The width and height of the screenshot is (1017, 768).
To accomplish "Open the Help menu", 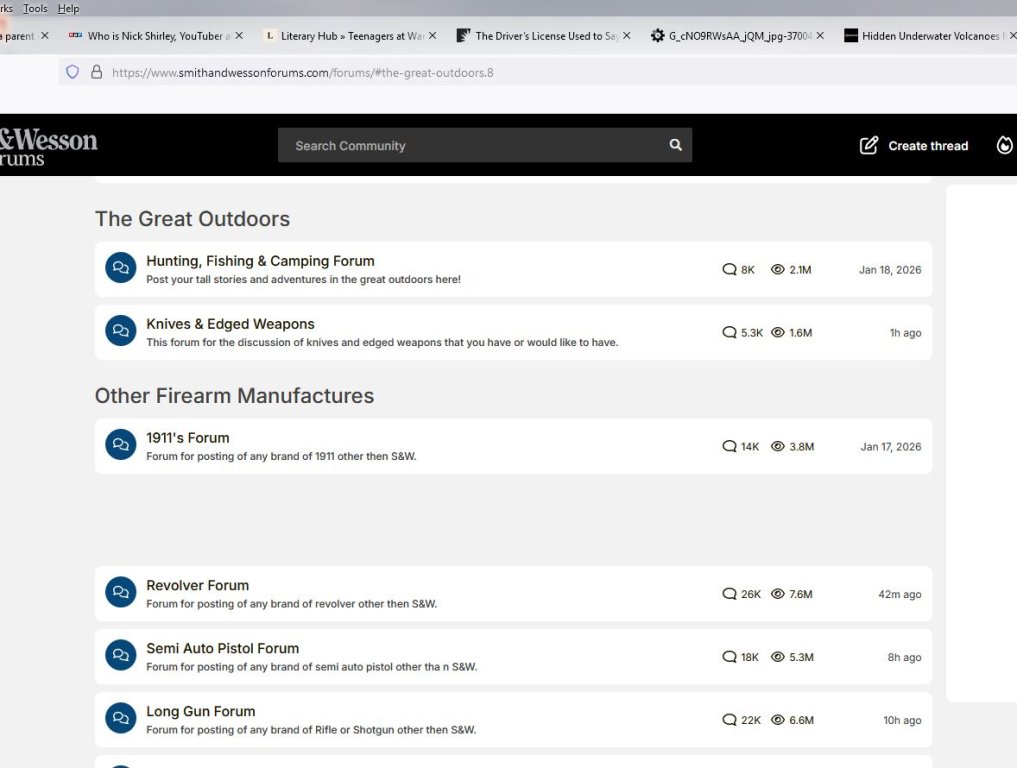I will [68, 8].
